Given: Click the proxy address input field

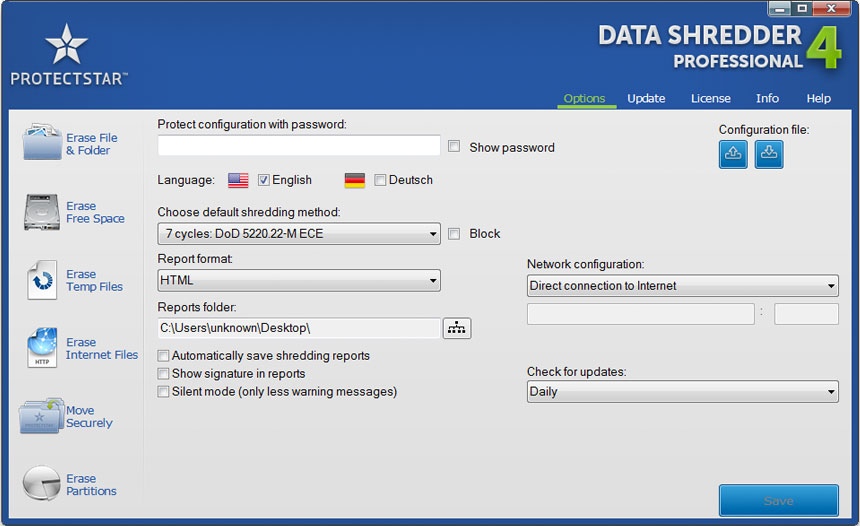Looking at the screenshot, I should 641,314.
